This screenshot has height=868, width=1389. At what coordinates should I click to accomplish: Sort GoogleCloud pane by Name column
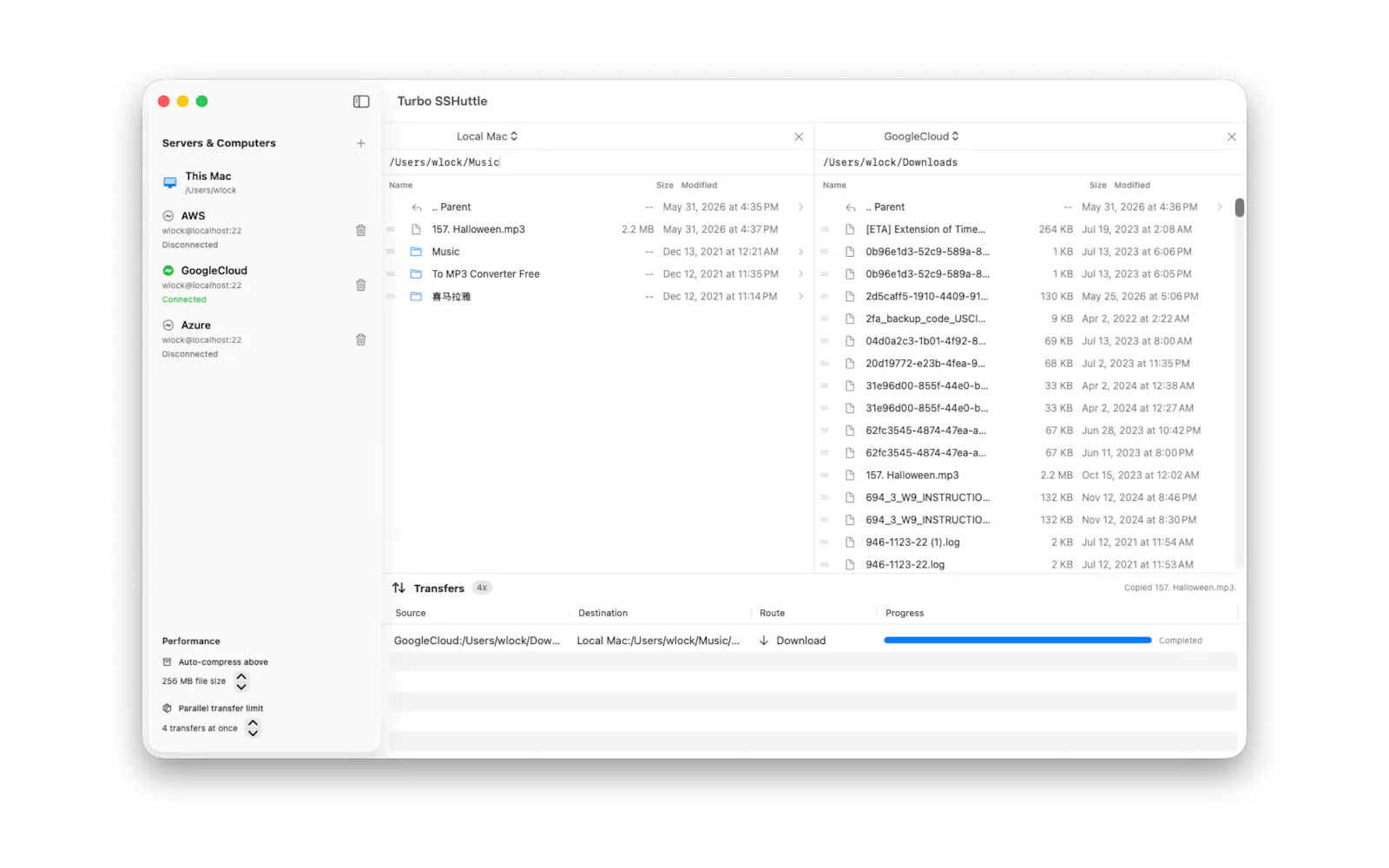834,186
